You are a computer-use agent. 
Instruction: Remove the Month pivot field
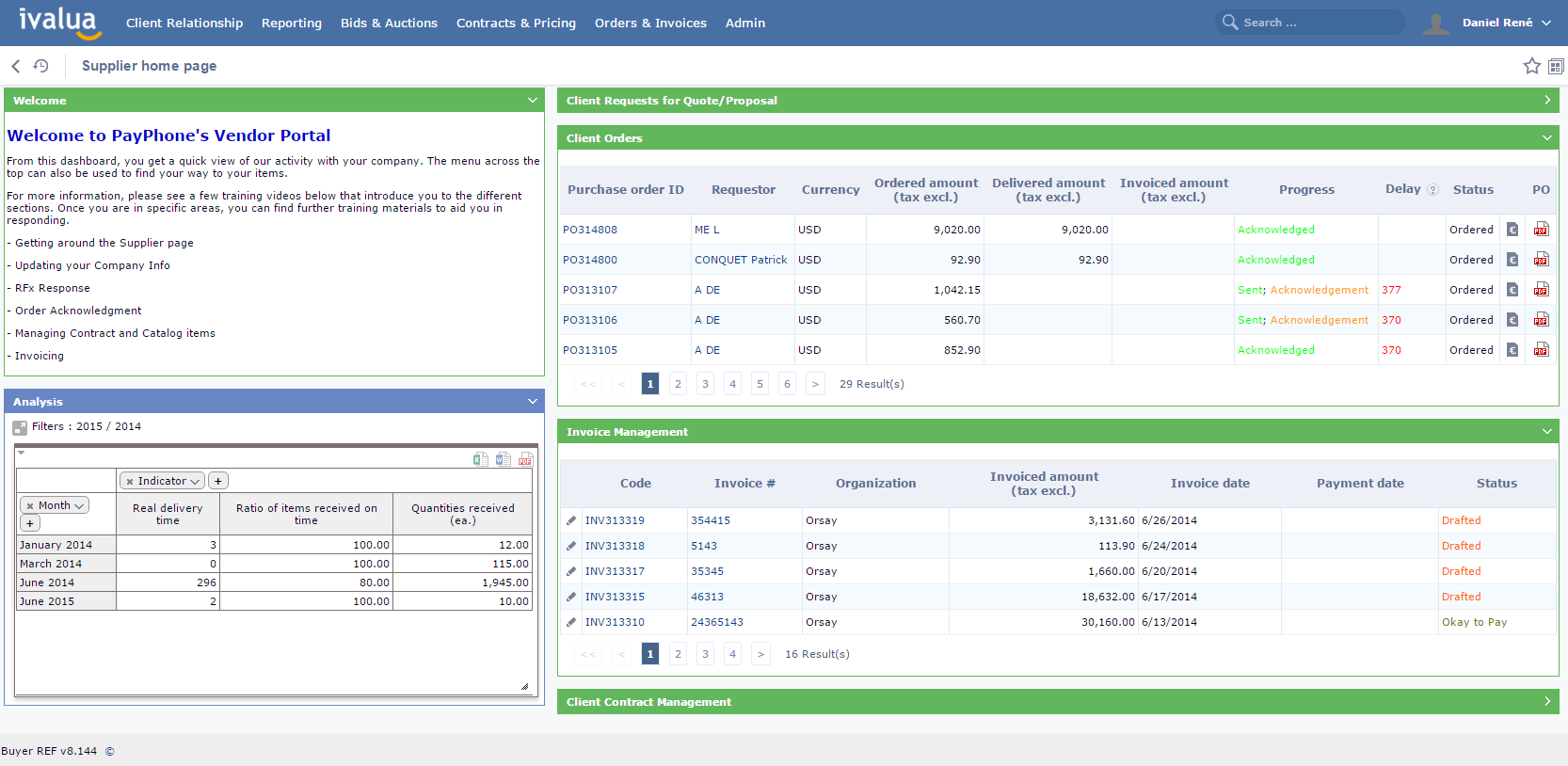click(30, 506)
